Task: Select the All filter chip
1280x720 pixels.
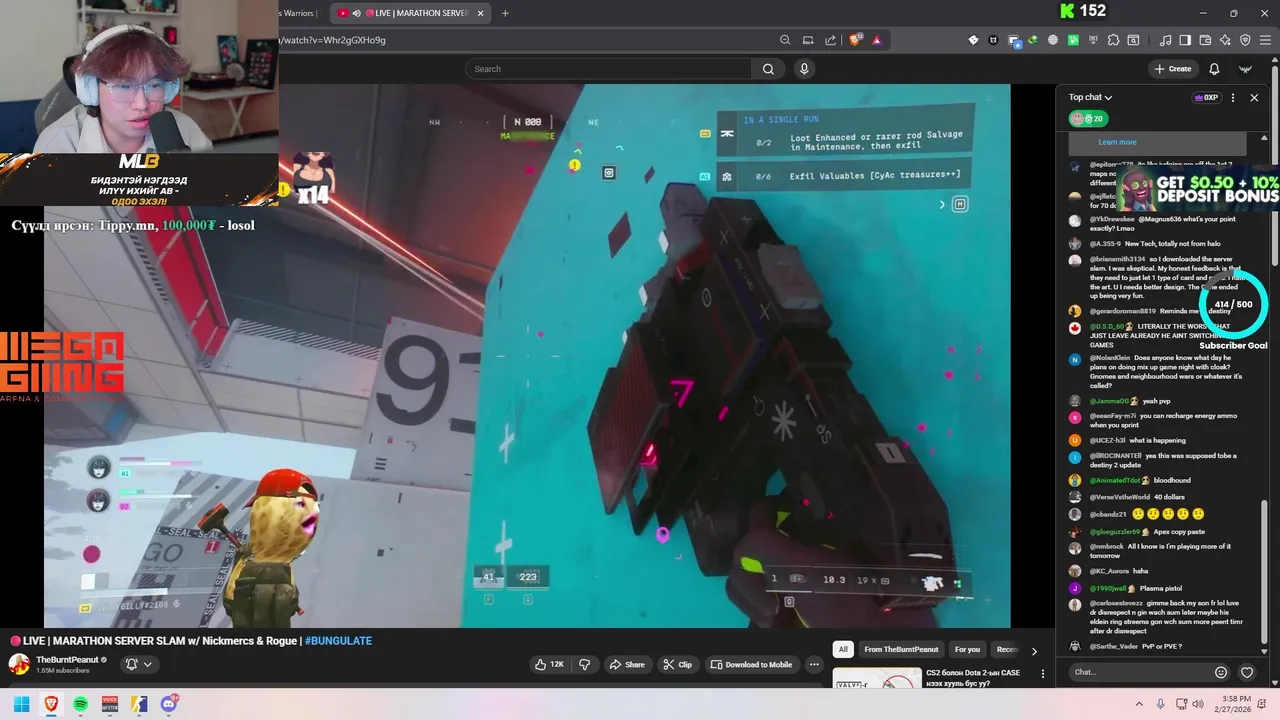Action: pyautogui.click(x=843, y=649)
